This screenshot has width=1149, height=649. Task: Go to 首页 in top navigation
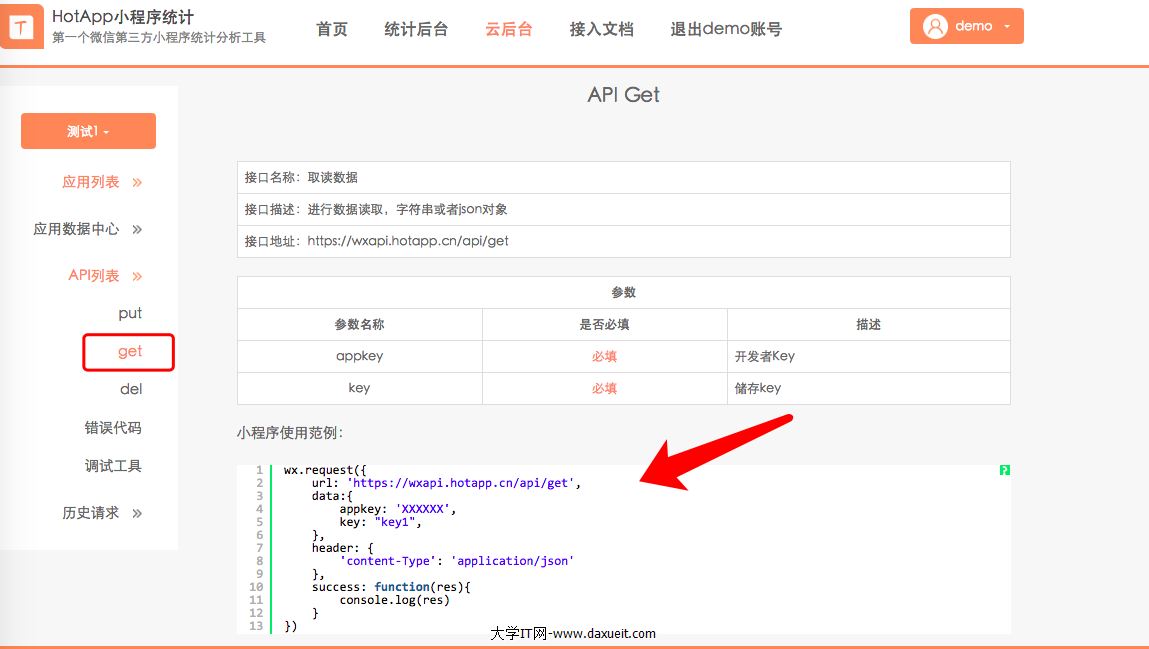(x=332, y=29)
